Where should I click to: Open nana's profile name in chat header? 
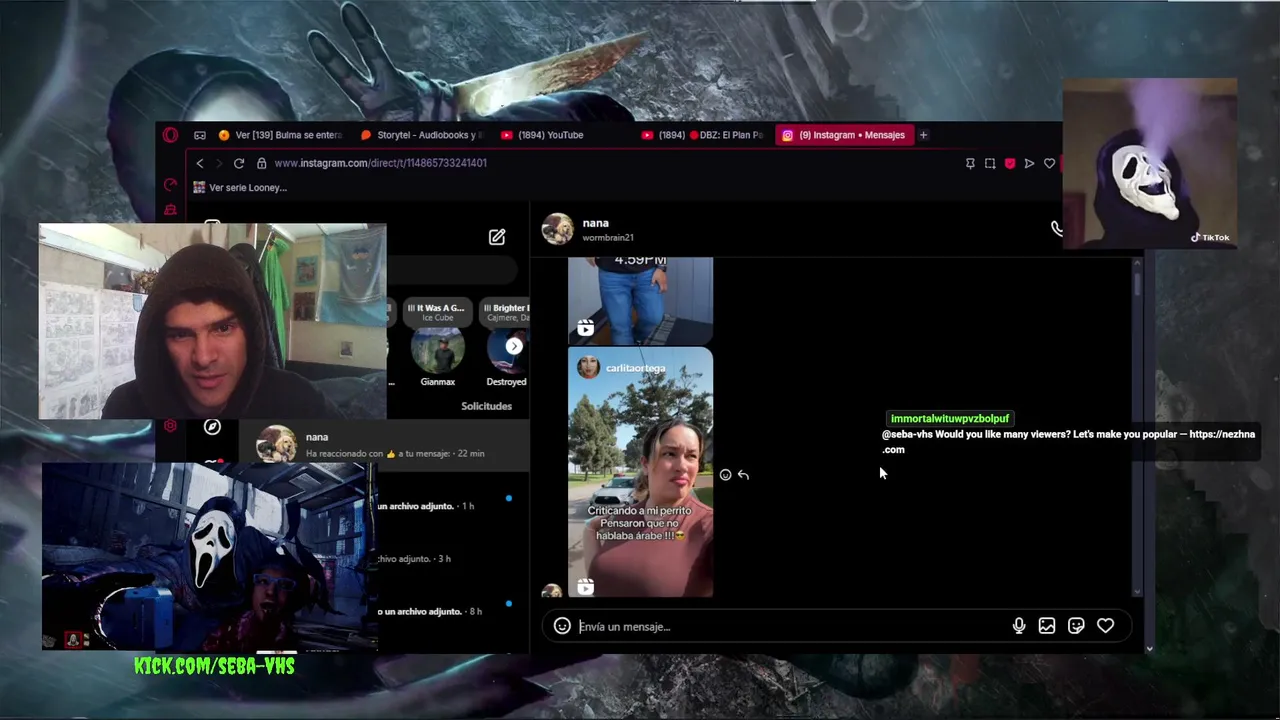click(x=595, y=223)
